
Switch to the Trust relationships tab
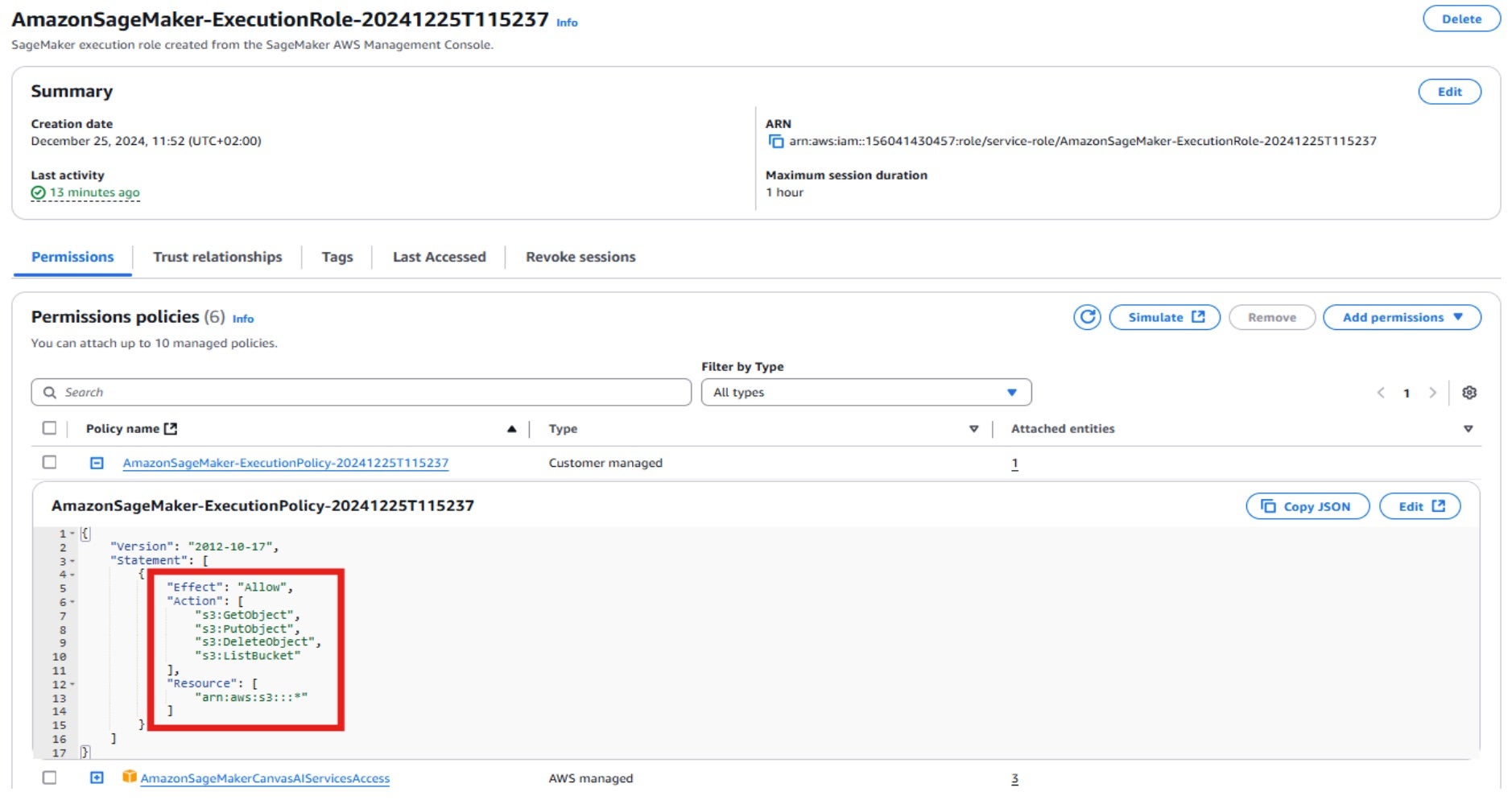point(217,257)
